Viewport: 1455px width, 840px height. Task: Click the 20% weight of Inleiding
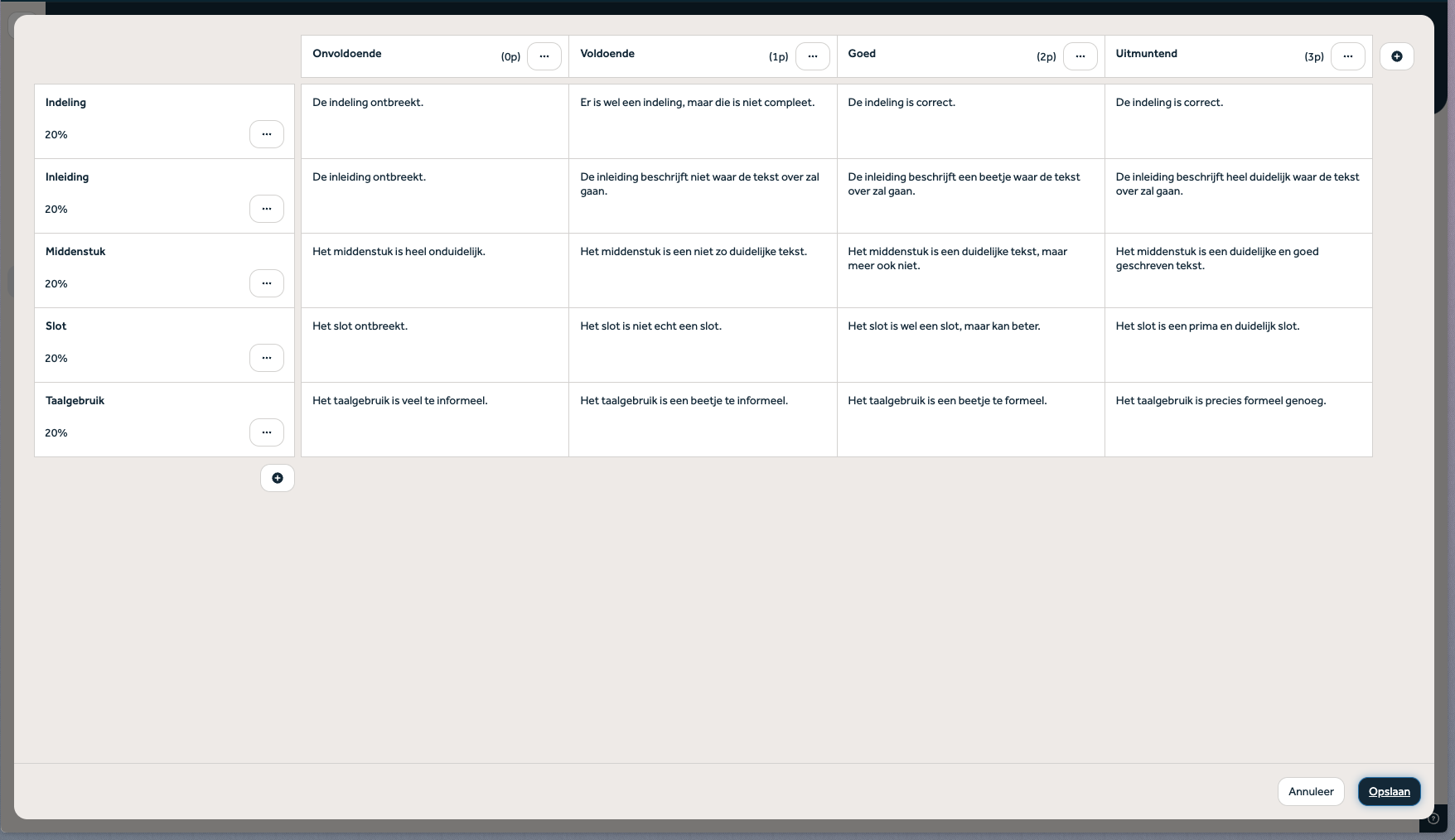tap(56, 210)
